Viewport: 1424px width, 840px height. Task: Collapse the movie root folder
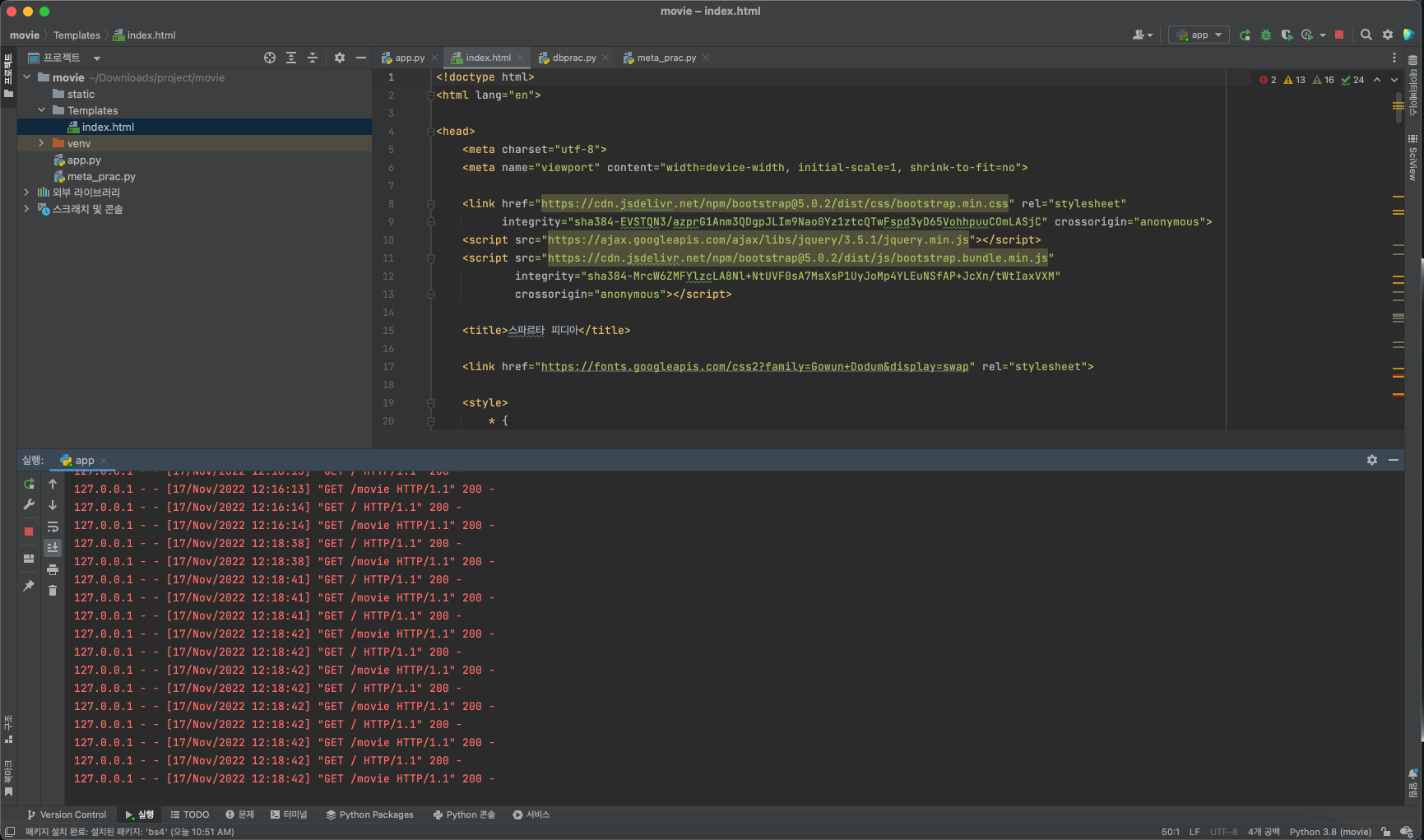pos(27,77)
